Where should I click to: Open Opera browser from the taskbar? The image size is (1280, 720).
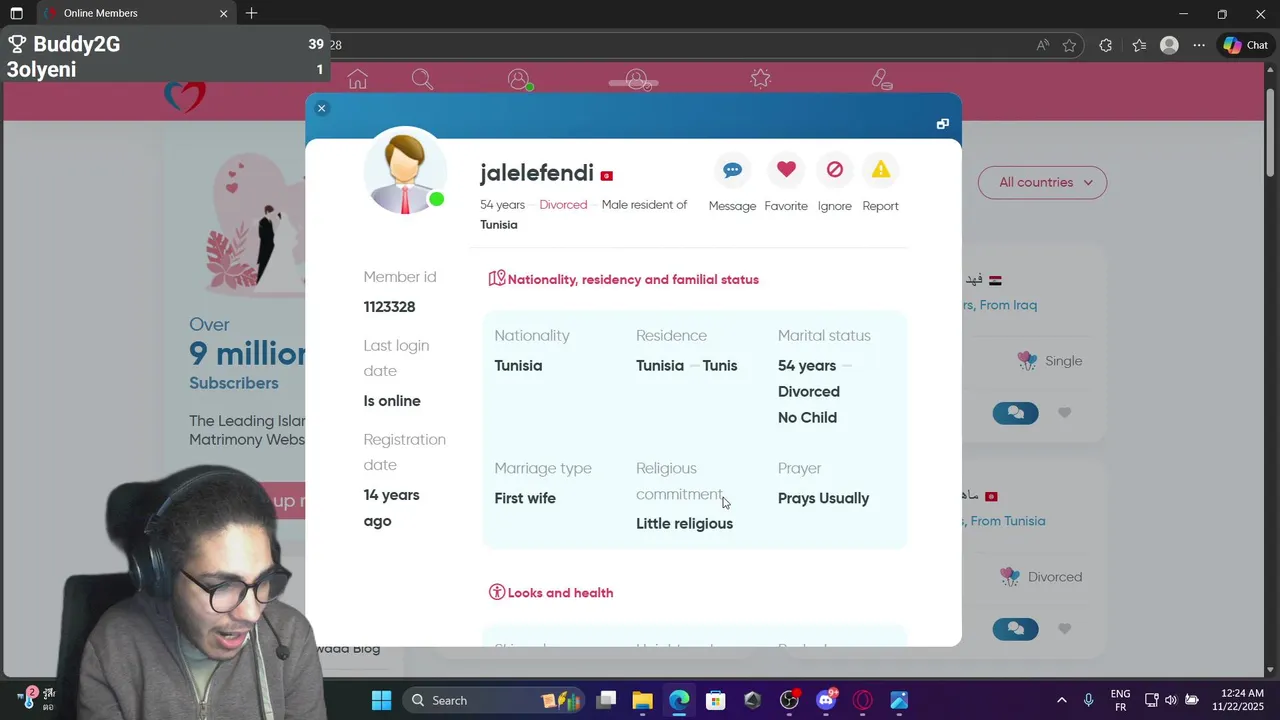(863, 700)
